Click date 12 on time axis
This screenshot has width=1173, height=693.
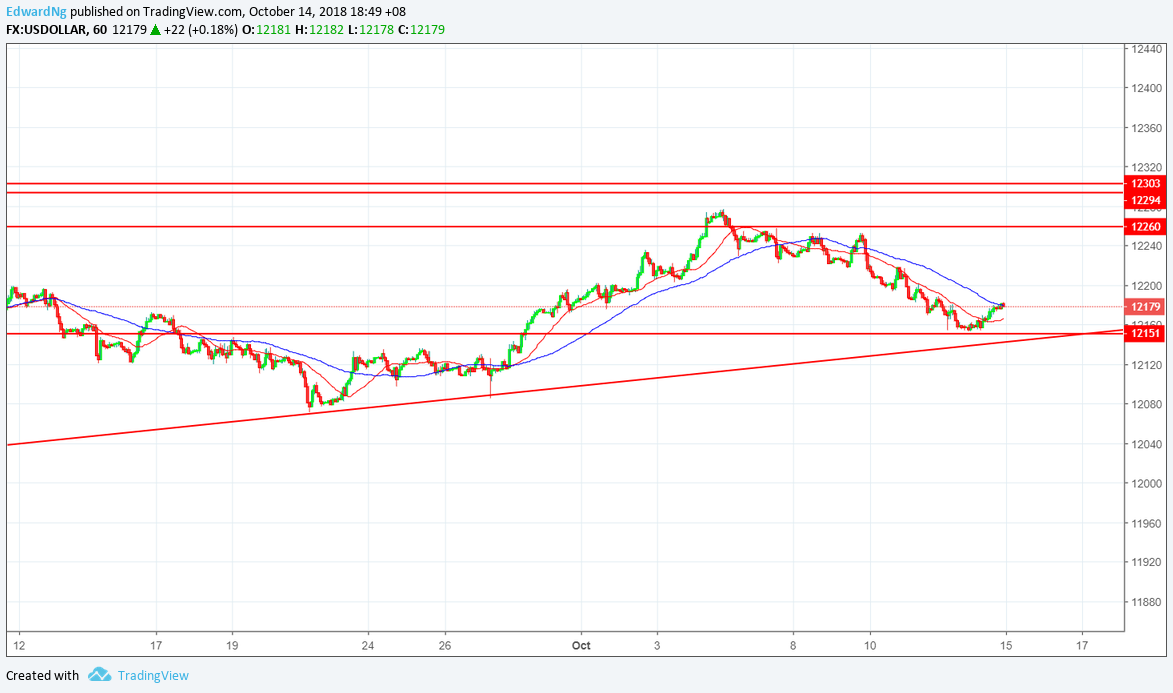point(19,645)
